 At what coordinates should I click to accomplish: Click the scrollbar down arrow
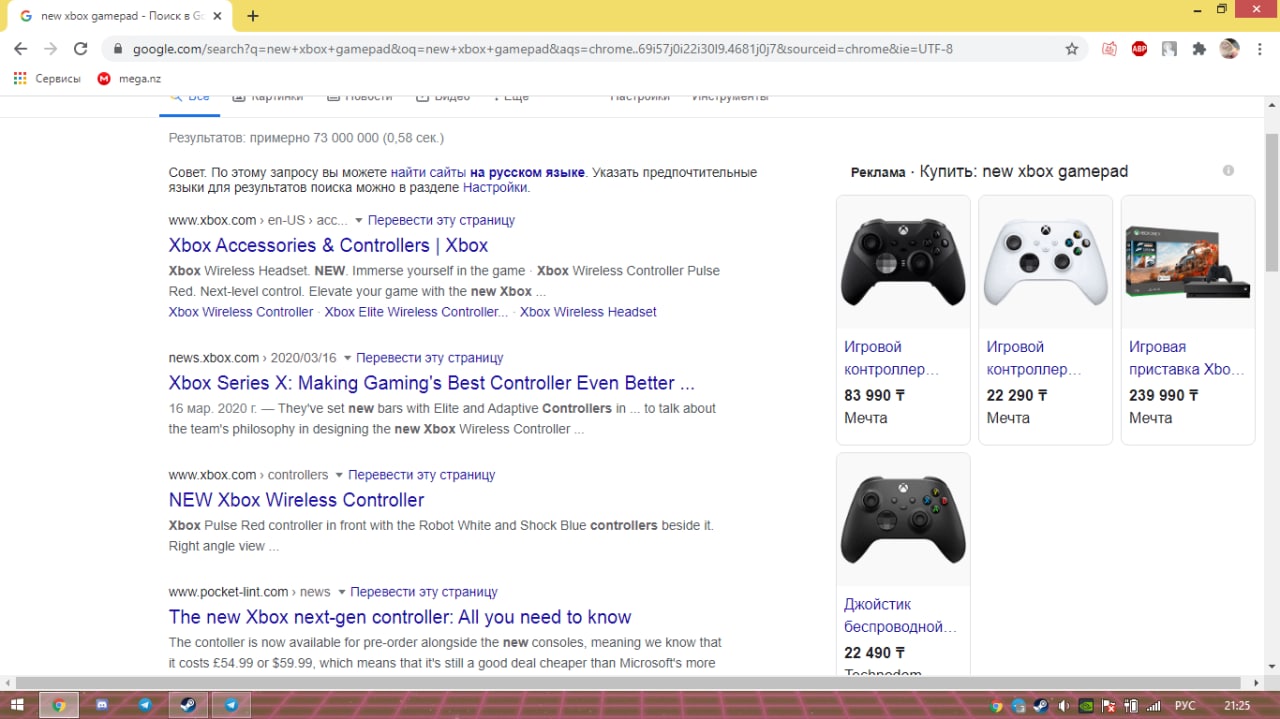1272,667
